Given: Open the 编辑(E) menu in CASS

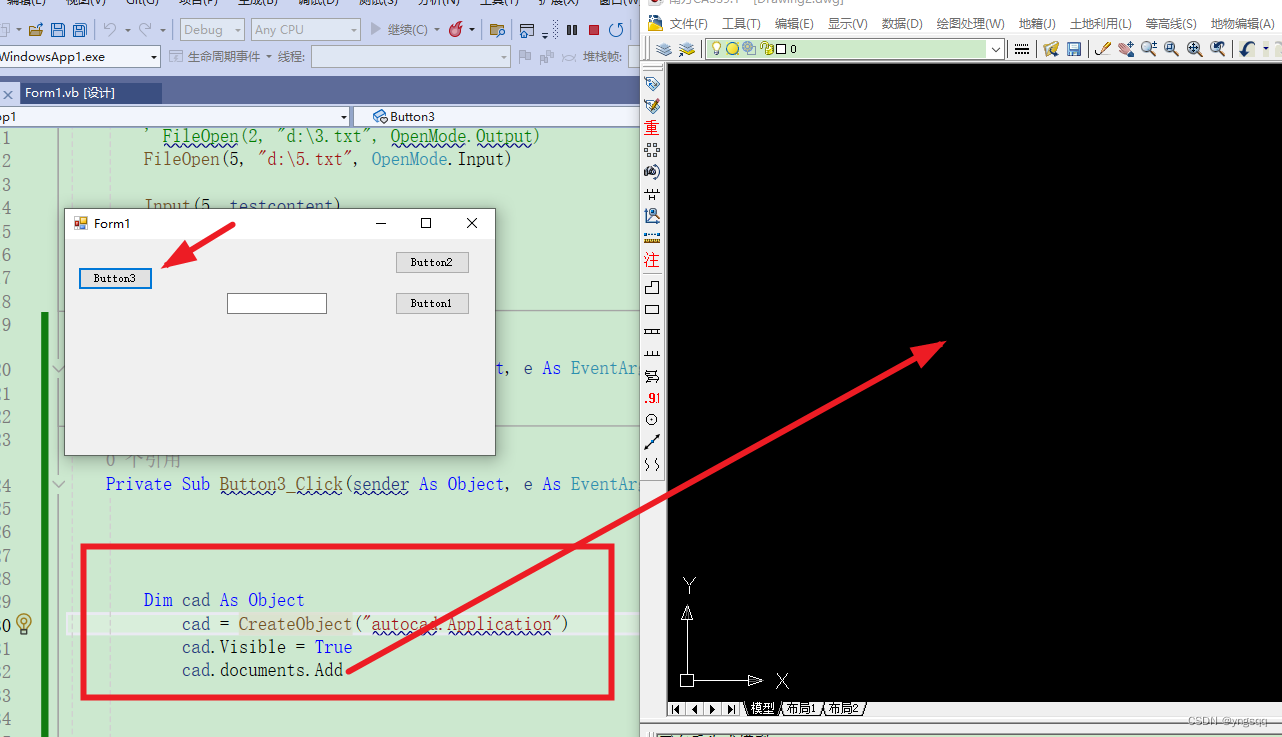Looking at the screenshot, I should [x=794, y=23].
